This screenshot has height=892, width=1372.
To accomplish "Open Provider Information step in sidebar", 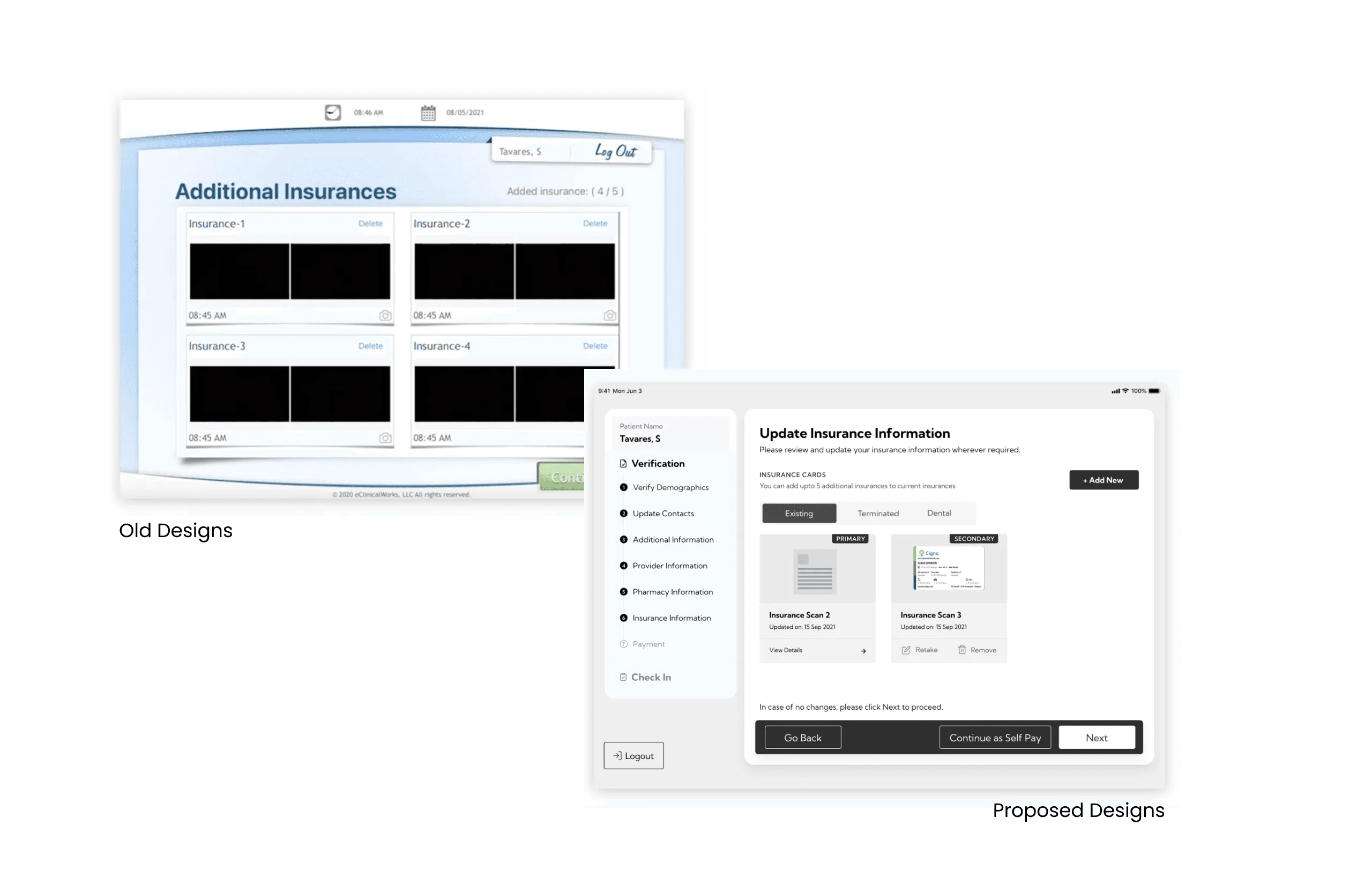I will click(x=670, y=566).
